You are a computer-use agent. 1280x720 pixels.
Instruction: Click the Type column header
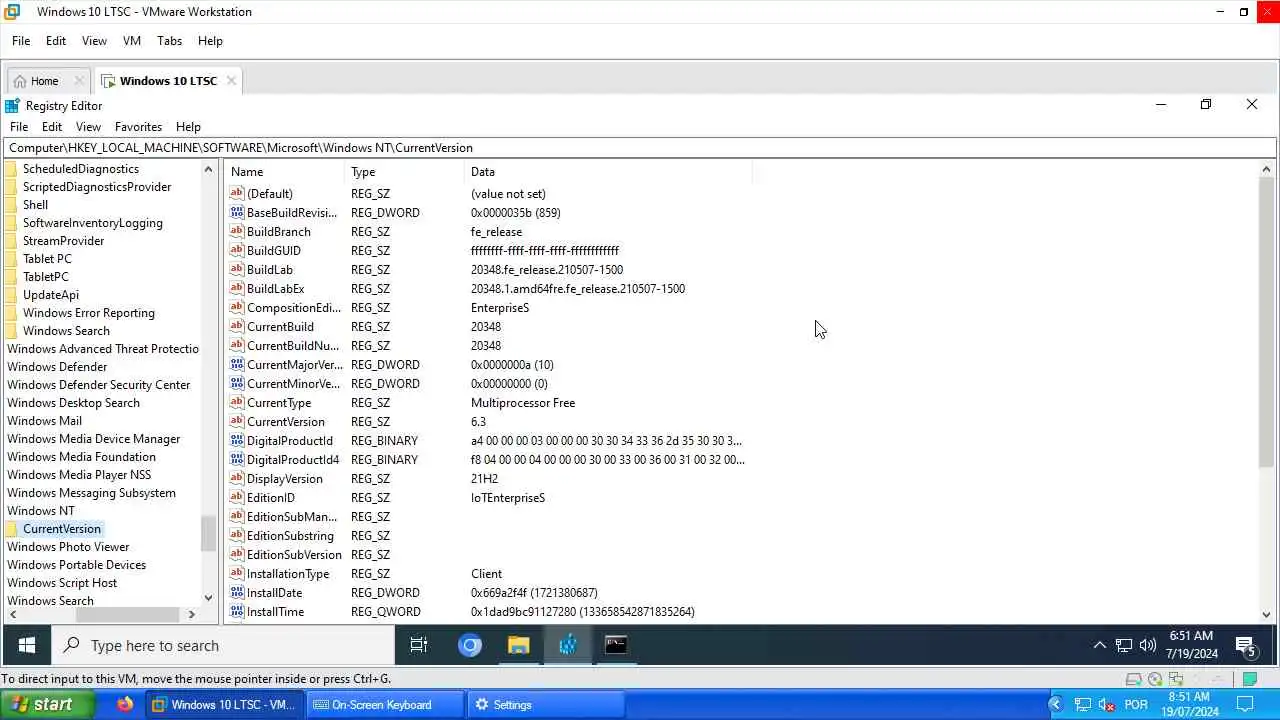point(405,172)
